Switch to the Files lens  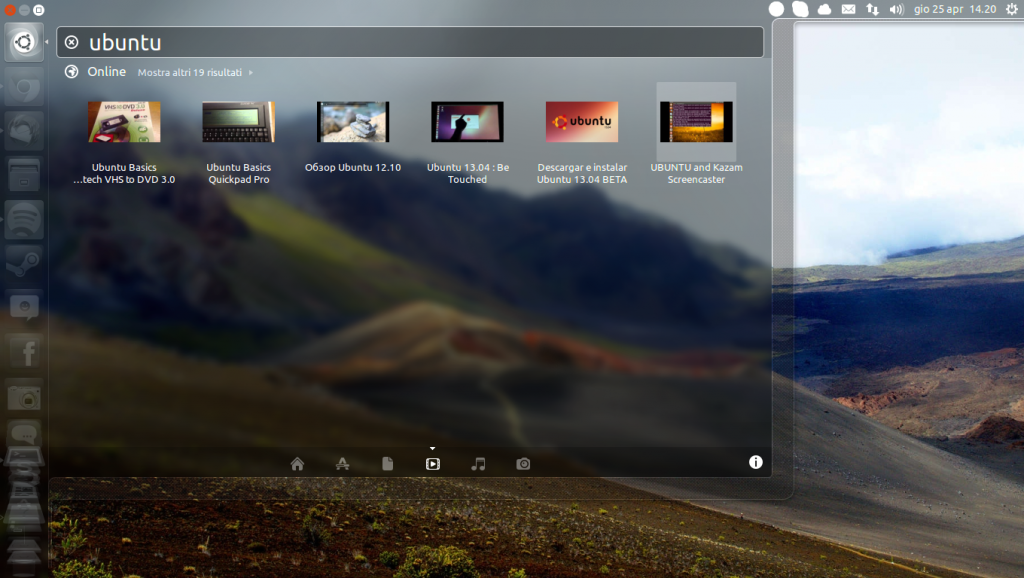(x=387, y=464)
